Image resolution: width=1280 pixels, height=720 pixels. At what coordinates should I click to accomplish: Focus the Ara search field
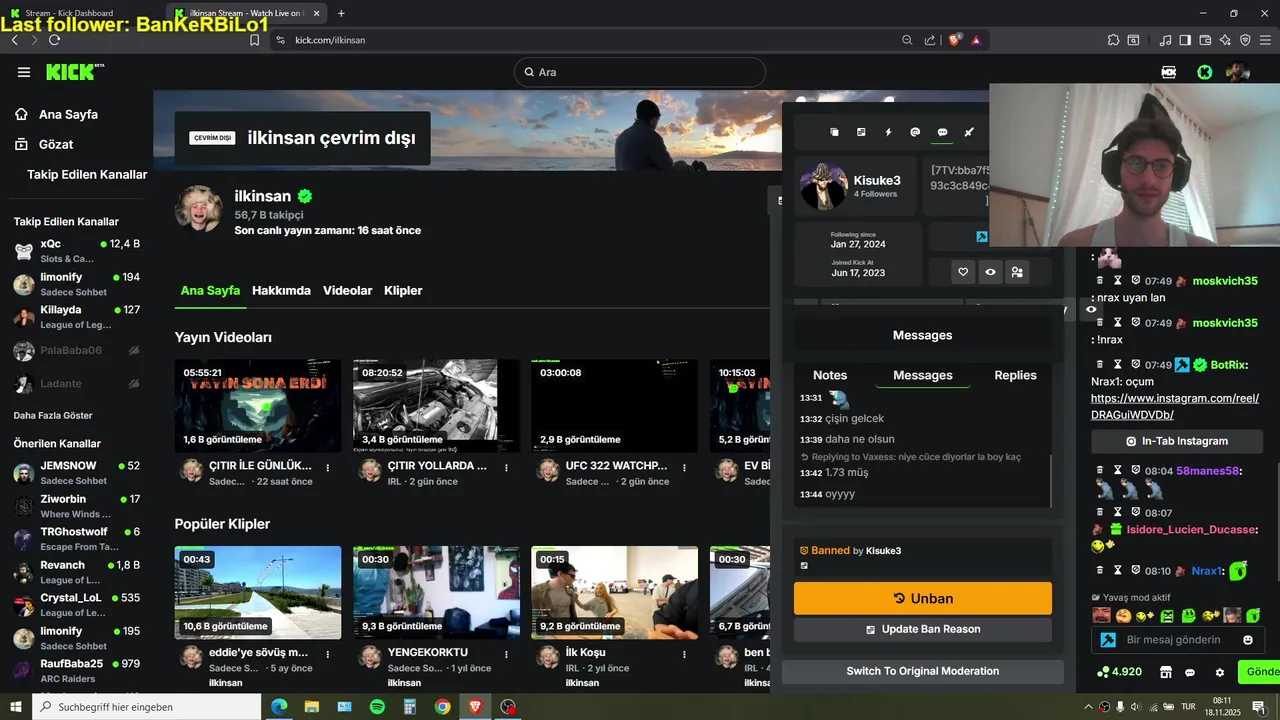pos(640,72)
